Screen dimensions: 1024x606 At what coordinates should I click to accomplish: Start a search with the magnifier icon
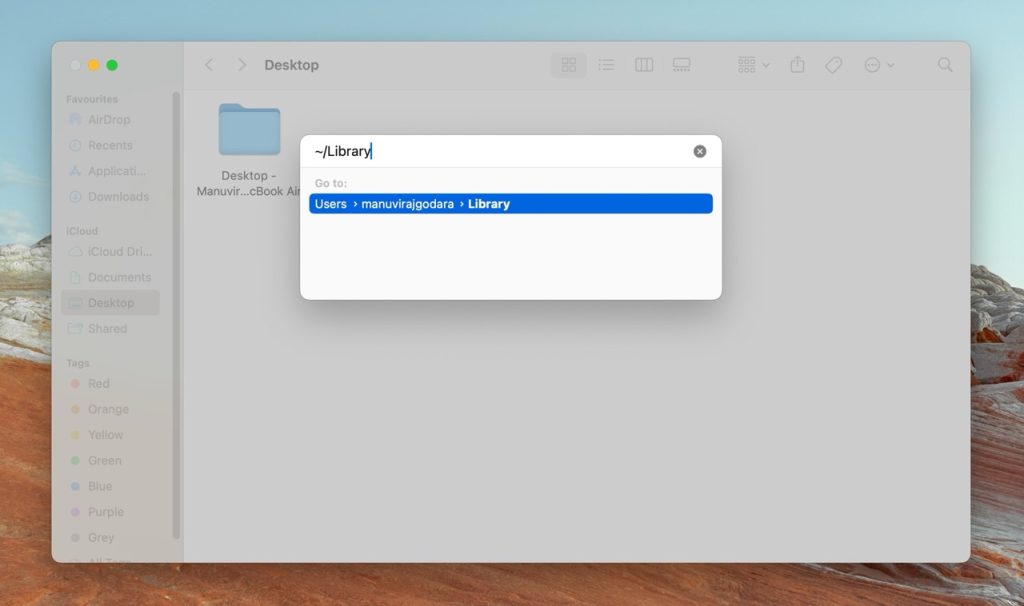pos(945,64)
